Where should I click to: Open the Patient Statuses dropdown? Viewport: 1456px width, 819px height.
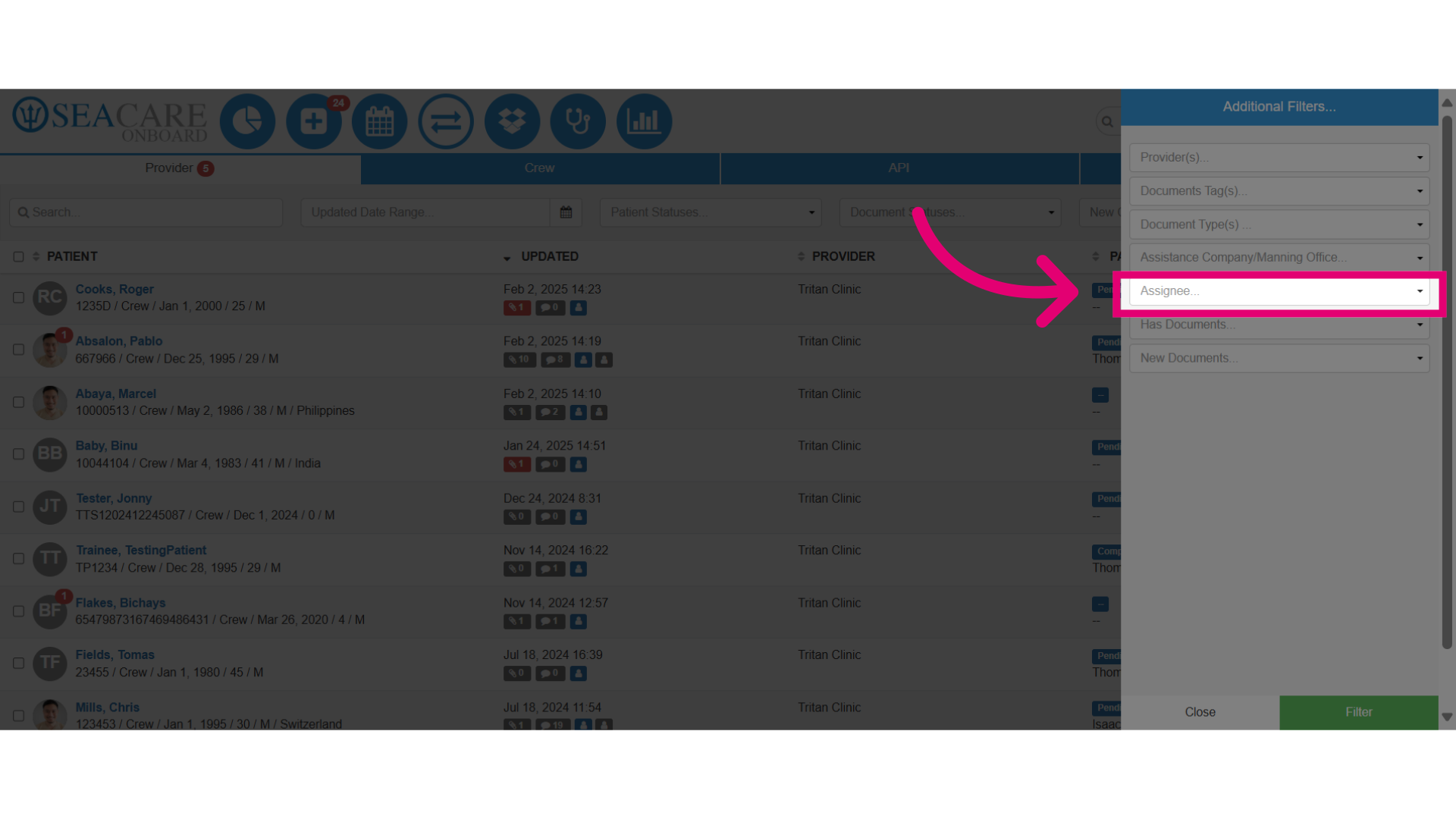[711, 212]
